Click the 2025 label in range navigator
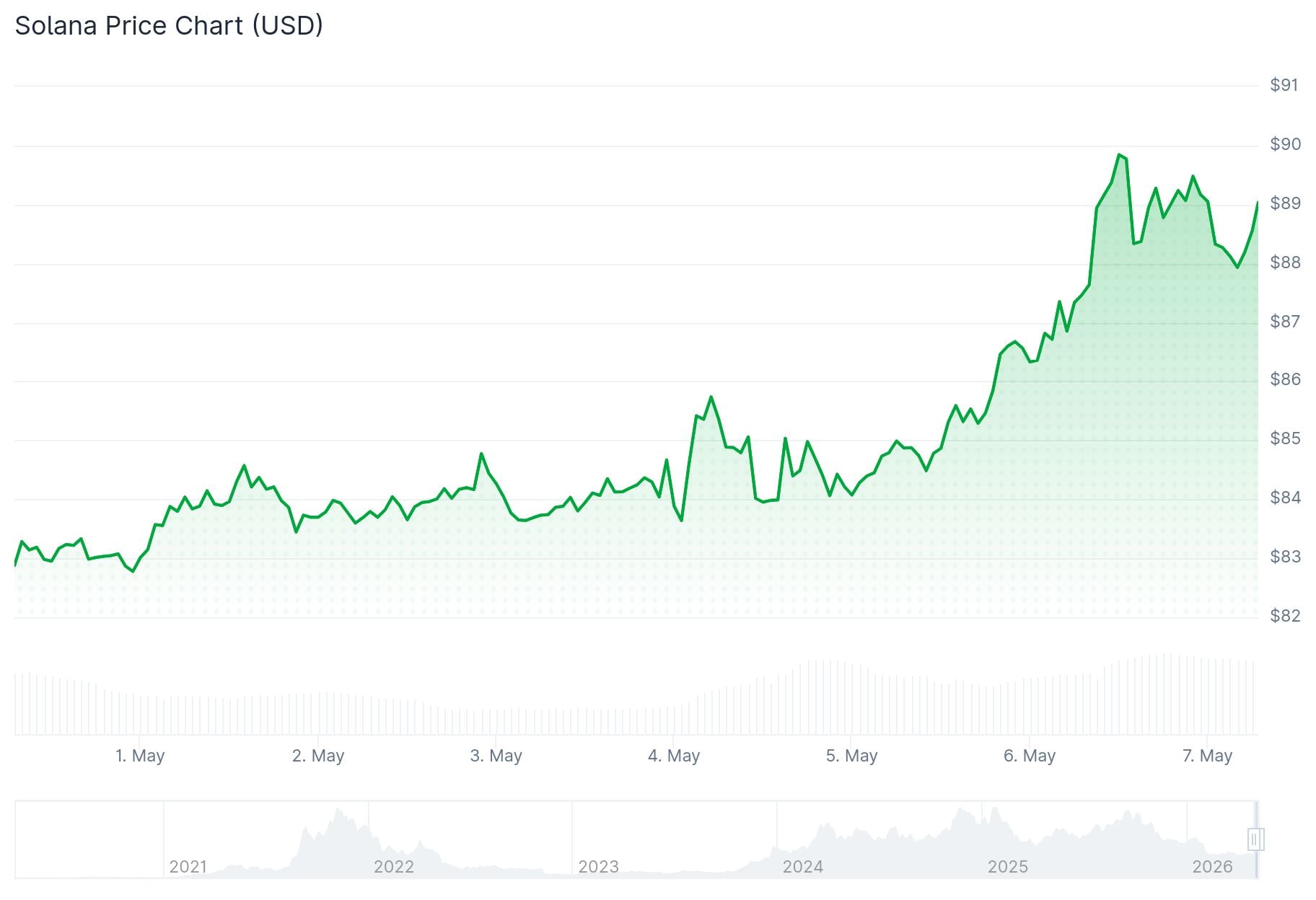Viewport: 1316px width, 900px height. point(1007,866)
